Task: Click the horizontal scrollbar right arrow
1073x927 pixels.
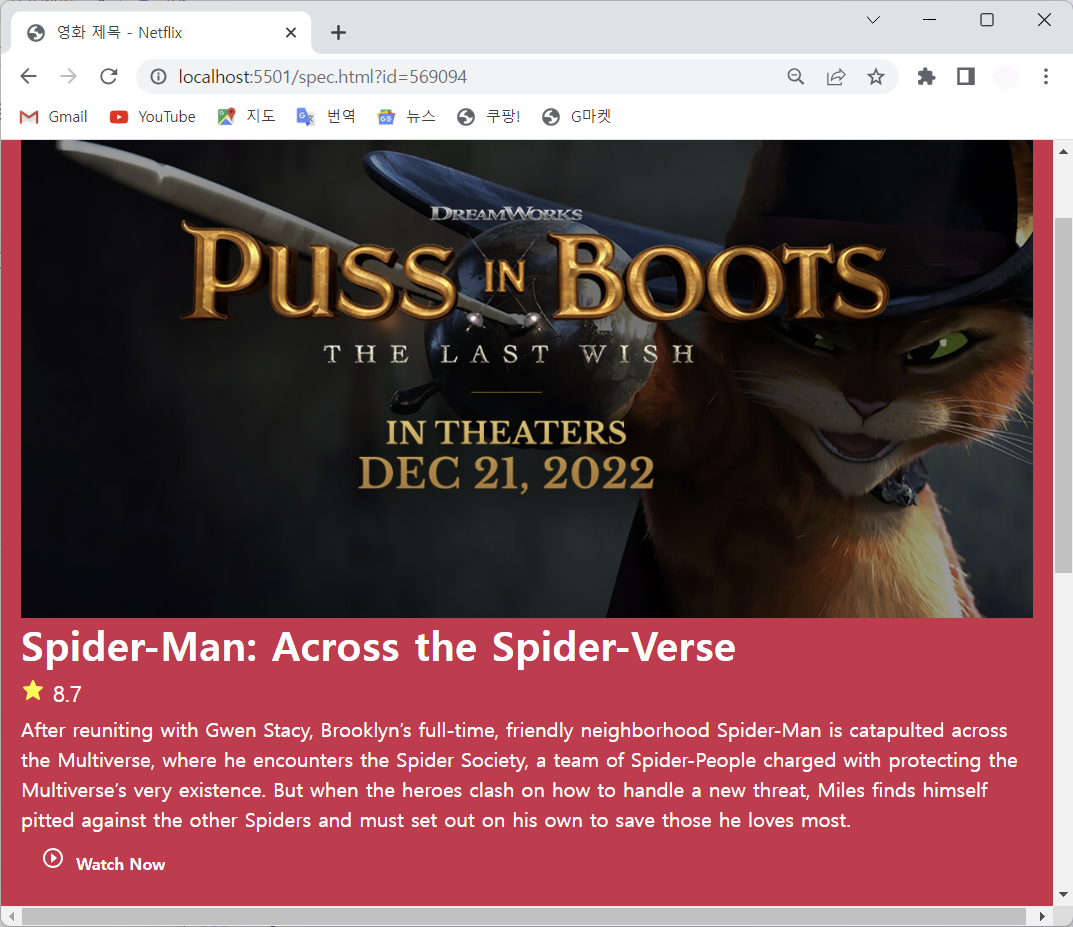Action: 1042,916
